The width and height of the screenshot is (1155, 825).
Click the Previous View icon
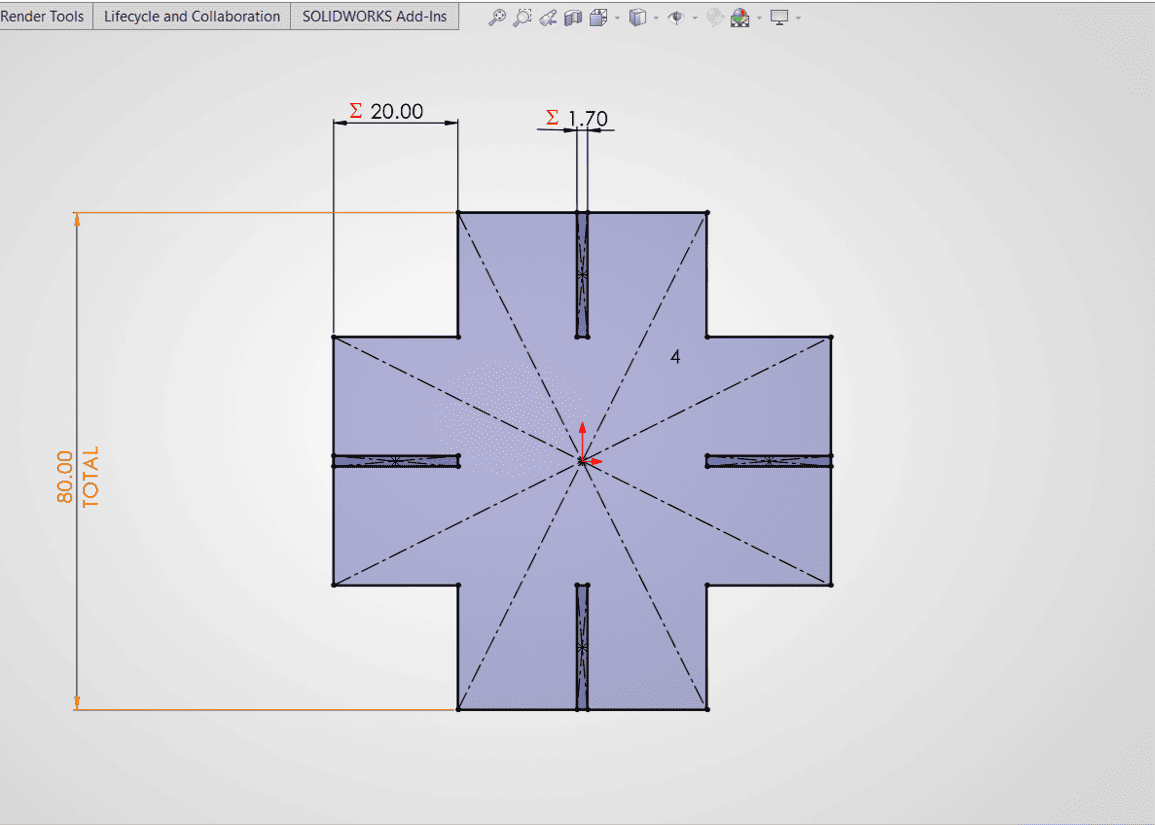547,17
